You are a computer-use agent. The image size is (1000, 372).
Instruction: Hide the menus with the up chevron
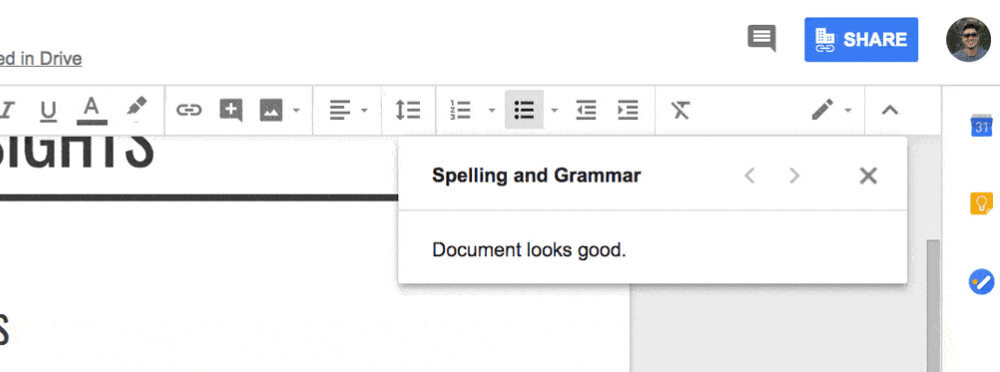tap(890, 110)
